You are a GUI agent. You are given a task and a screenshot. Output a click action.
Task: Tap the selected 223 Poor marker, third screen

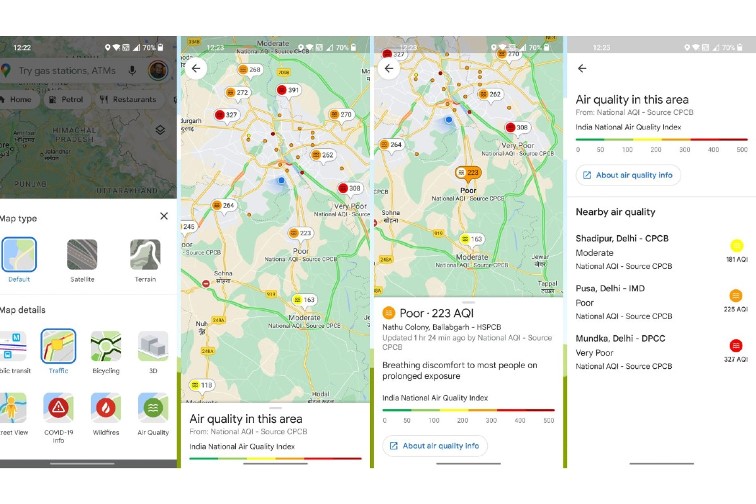click(468, 173)
